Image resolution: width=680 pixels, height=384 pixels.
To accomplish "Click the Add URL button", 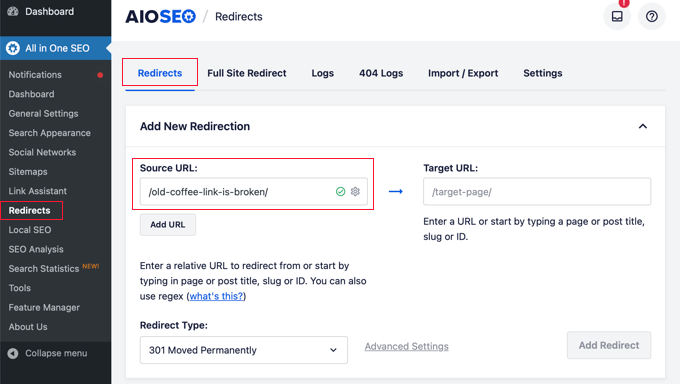I will (168, 224).
